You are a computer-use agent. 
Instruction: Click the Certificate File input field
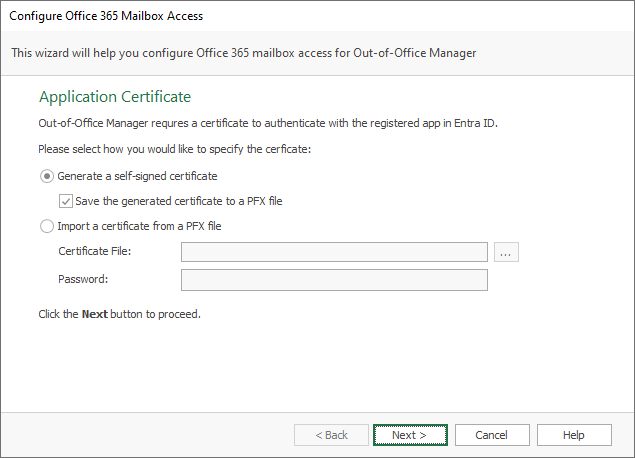point(334,252)
